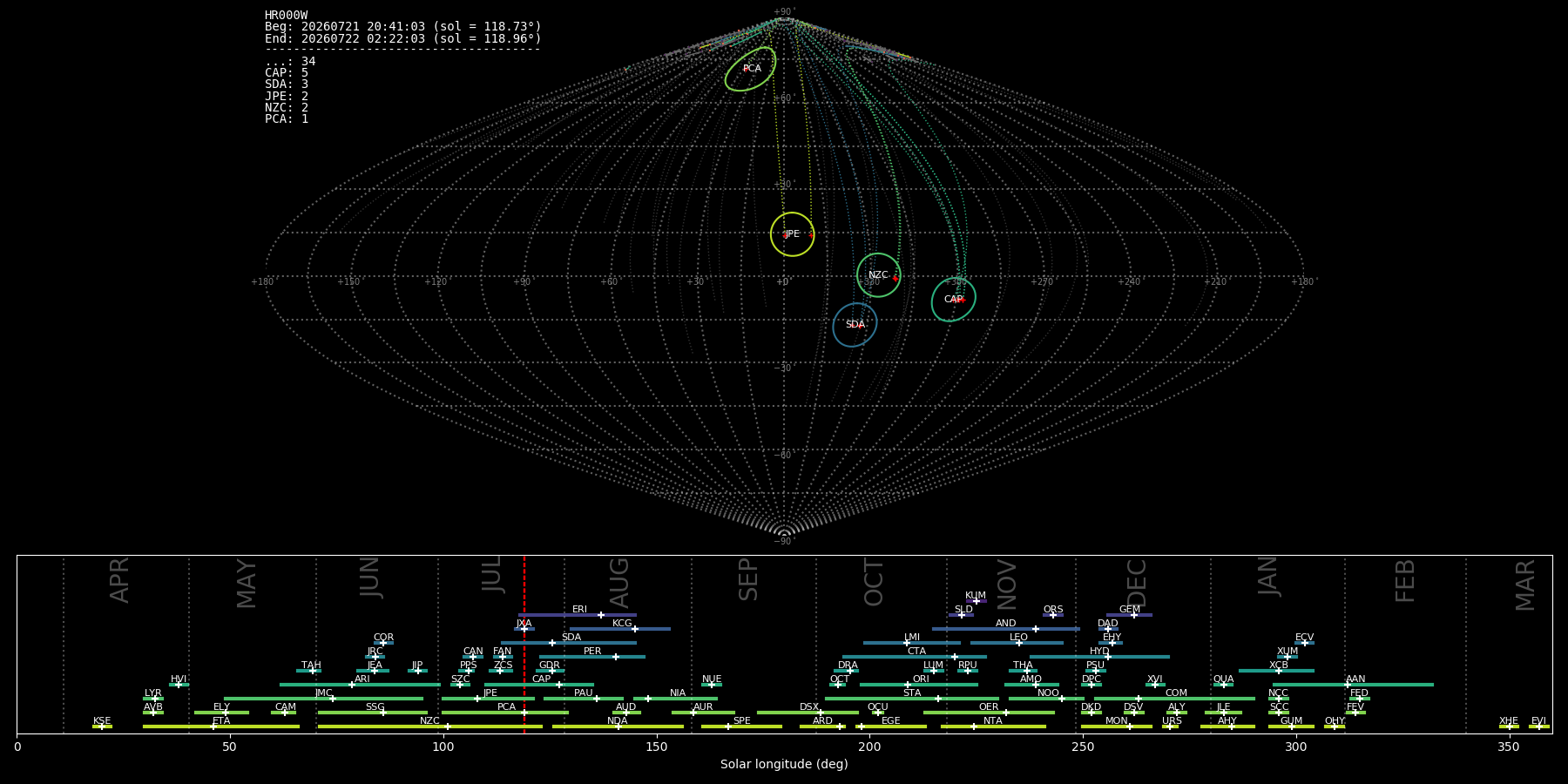The height and width of the screenshot is (784, 1568).
Task: Select the NTA shower bar
Action: [993, 727]
